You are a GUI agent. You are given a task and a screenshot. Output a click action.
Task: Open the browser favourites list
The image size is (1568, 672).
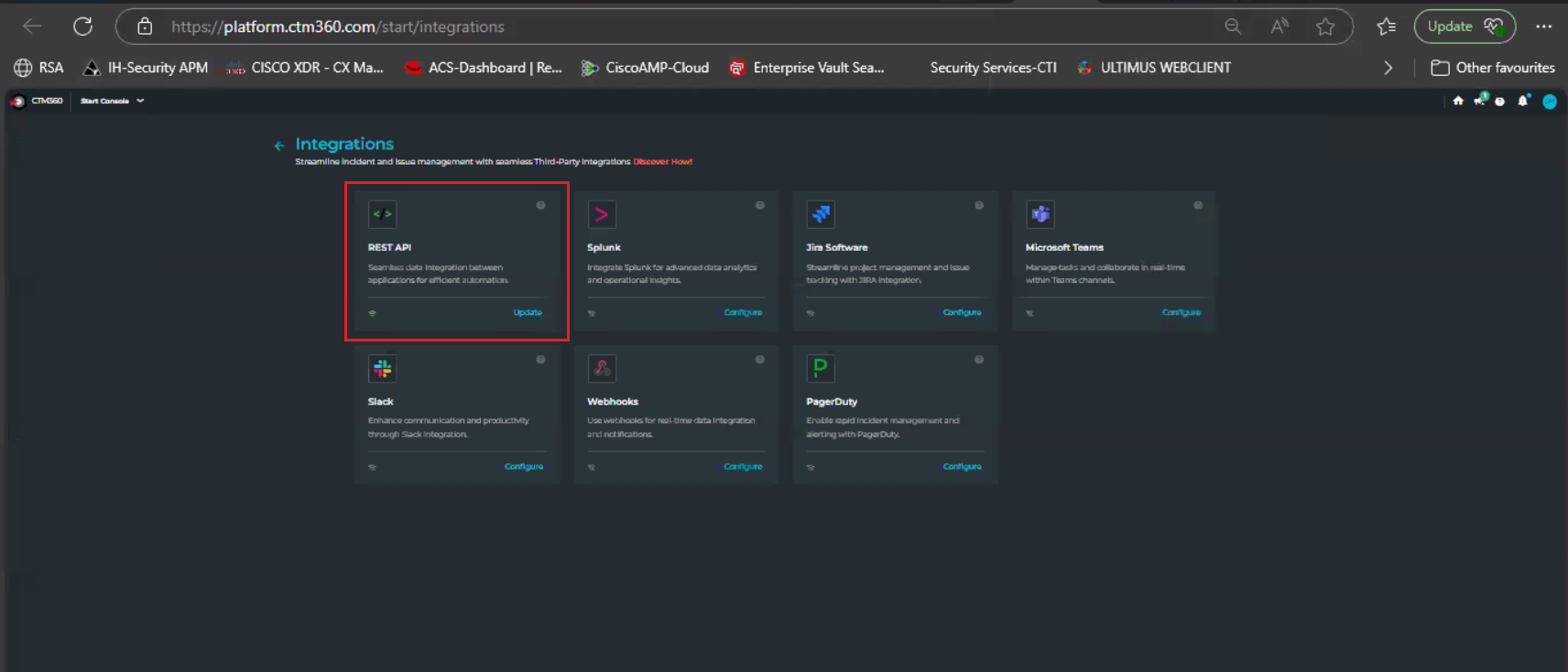(1387, 27)
